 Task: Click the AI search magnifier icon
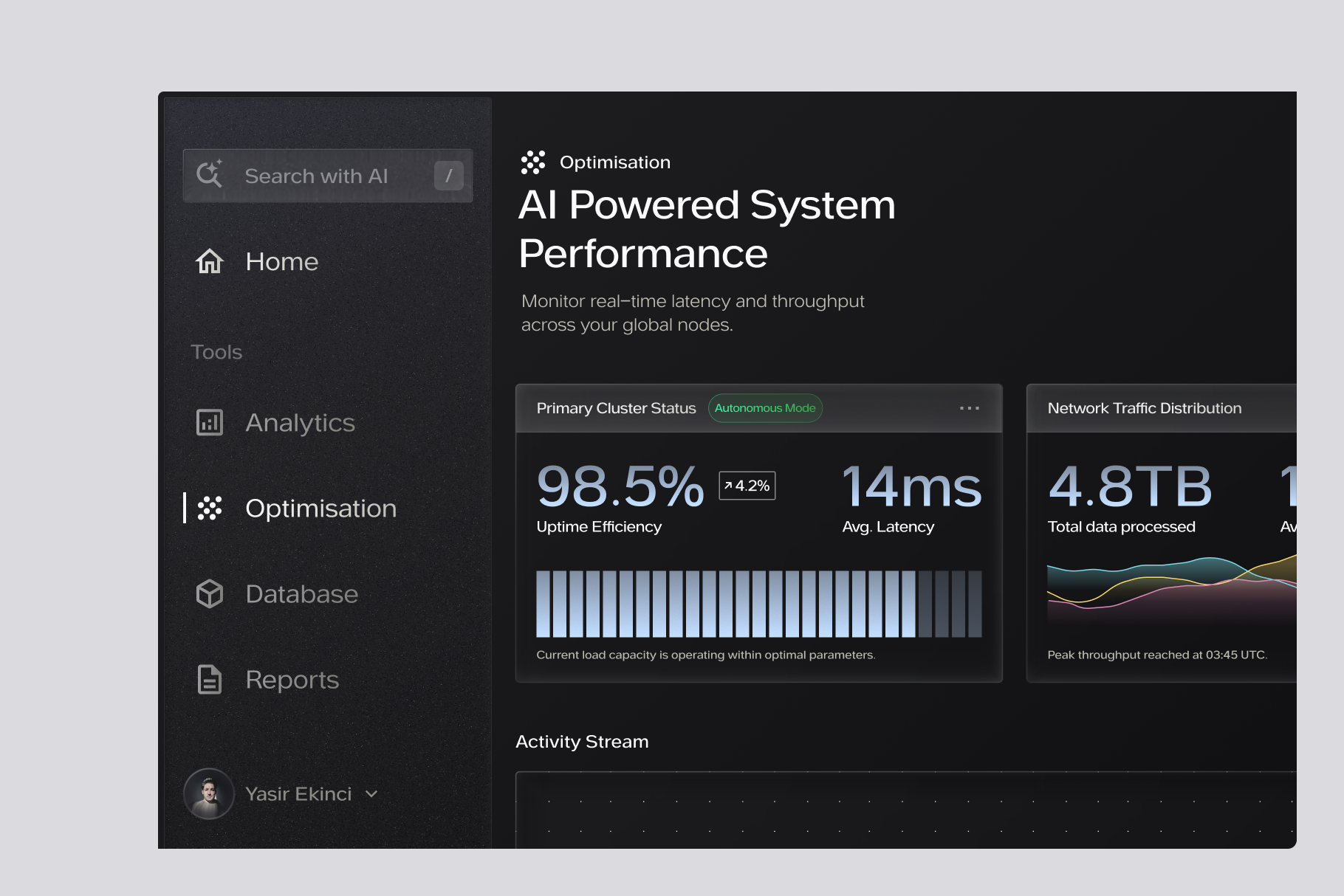[210, 175]
